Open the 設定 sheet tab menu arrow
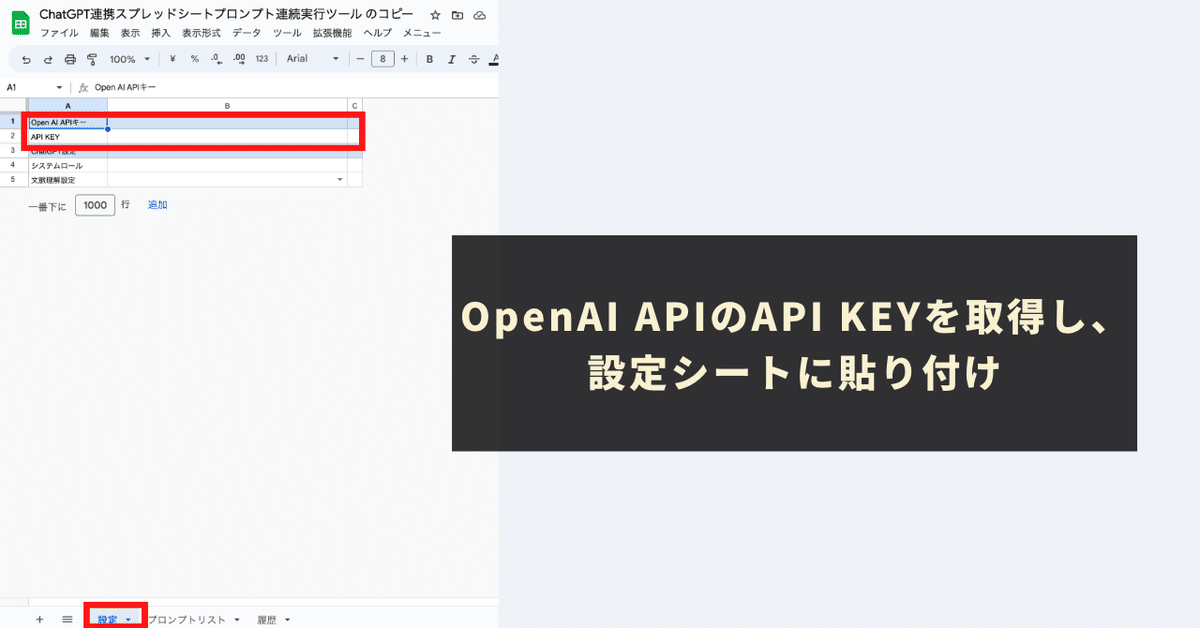The image size is (1200, 628). [x=128, y=620]
